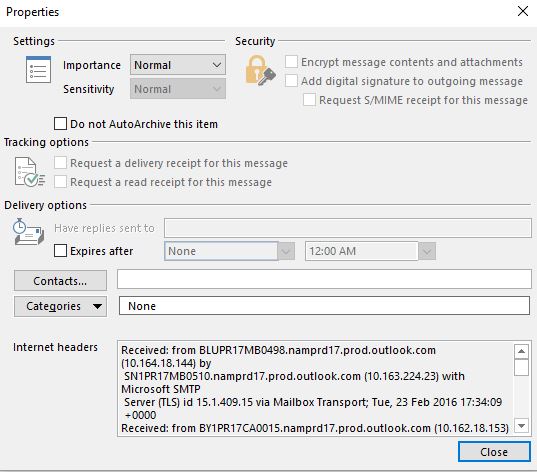Image resolution: width=537 pixels, height=472 pixels.
Task: Tick Encrypt message contents and attachments
Action: (x=291, y=62)
